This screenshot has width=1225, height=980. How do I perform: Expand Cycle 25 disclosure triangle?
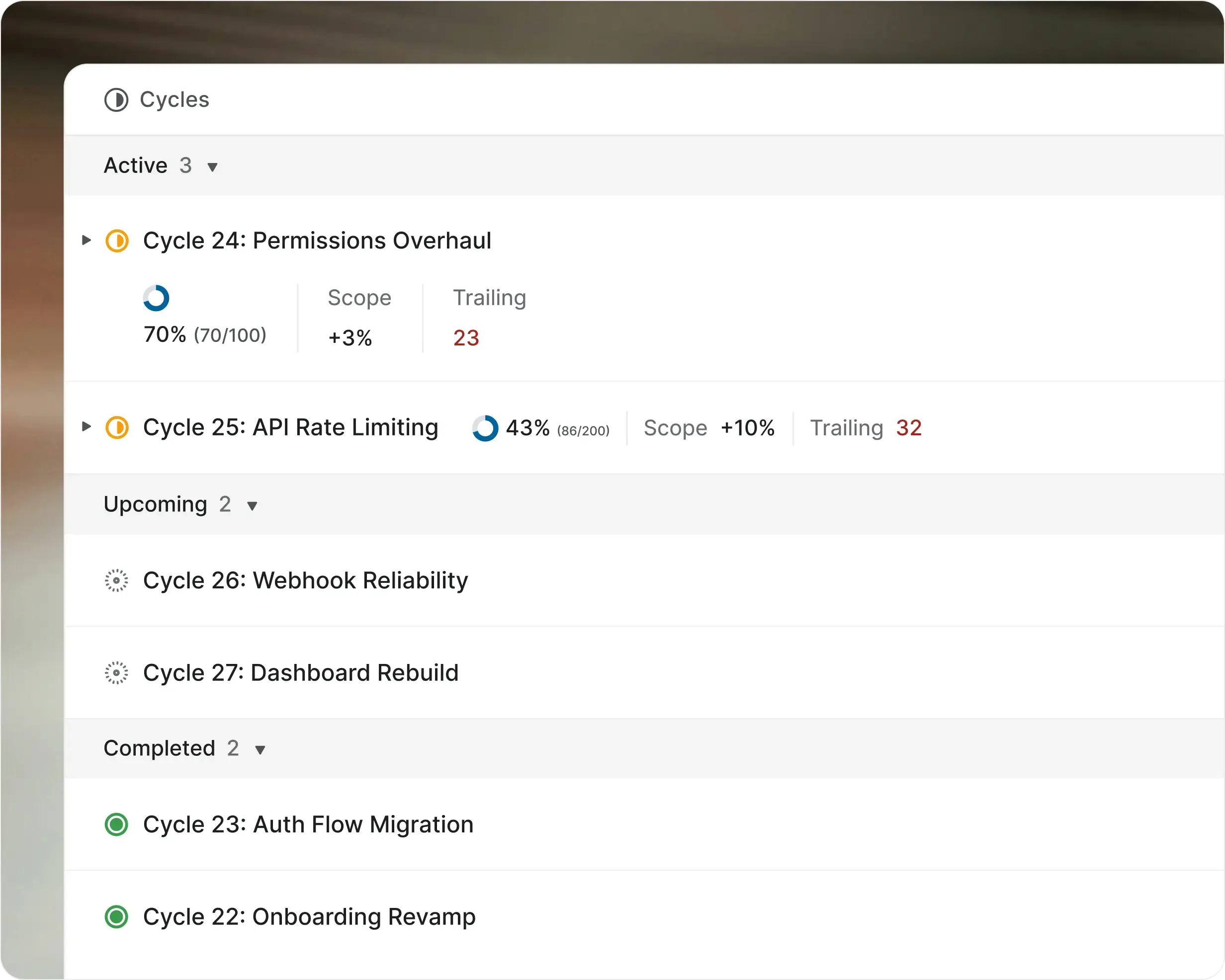(87, 426)
